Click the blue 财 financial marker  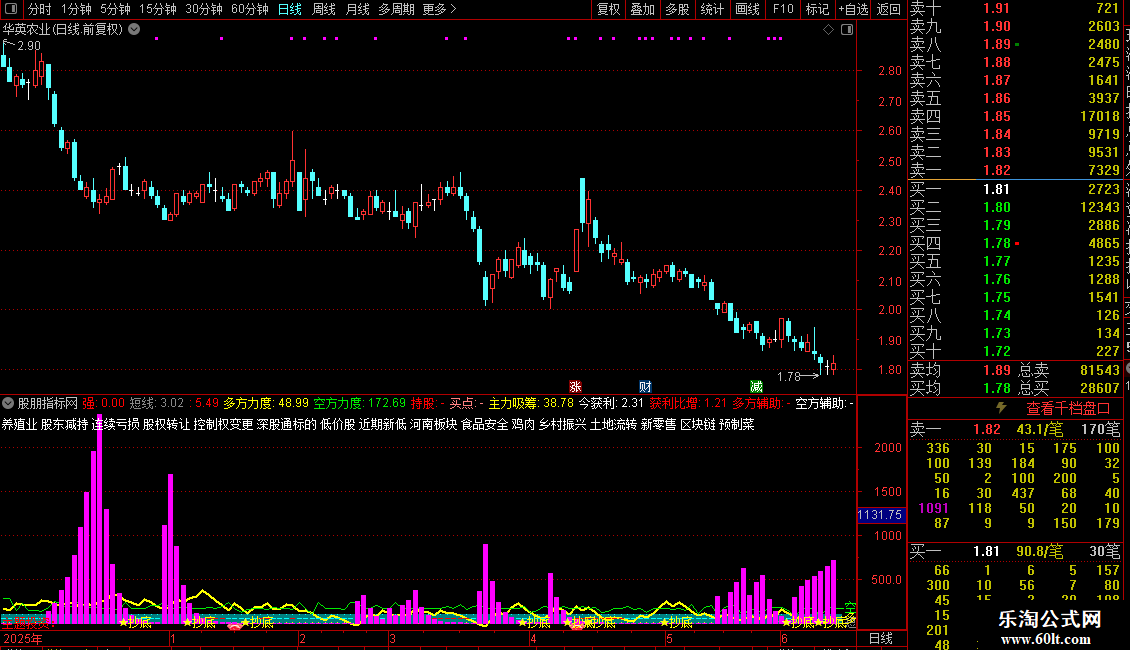[x=645, y=387]
